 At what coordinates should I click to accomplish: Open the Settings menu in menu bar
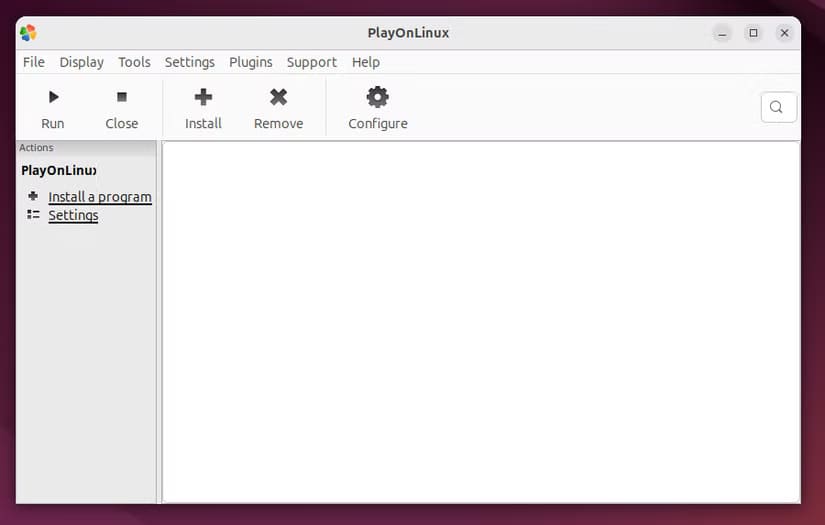click(x=189, y=62)
